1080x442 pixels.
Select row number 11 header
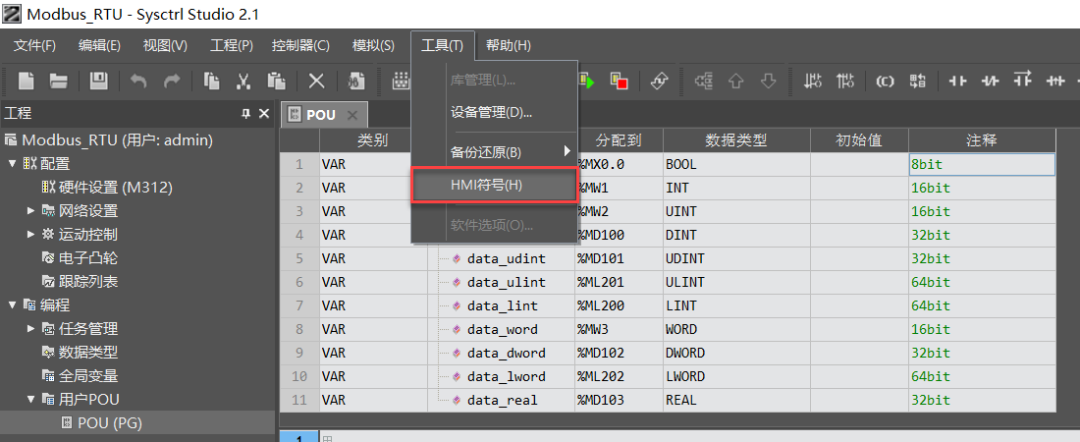pyautogui.click(x=299, y=400)
